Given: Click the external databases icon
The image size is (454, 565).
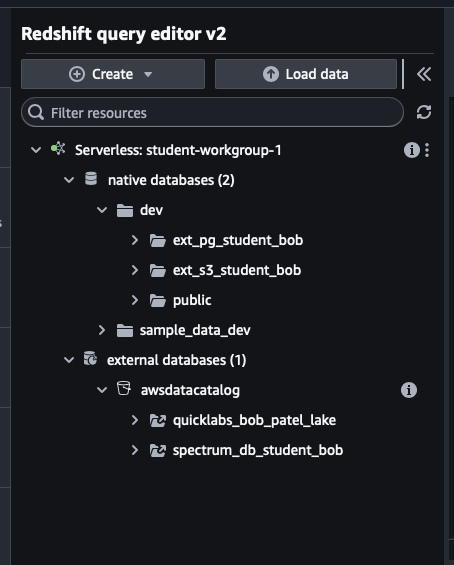Looking at the screenshot, I should point(90,359).
